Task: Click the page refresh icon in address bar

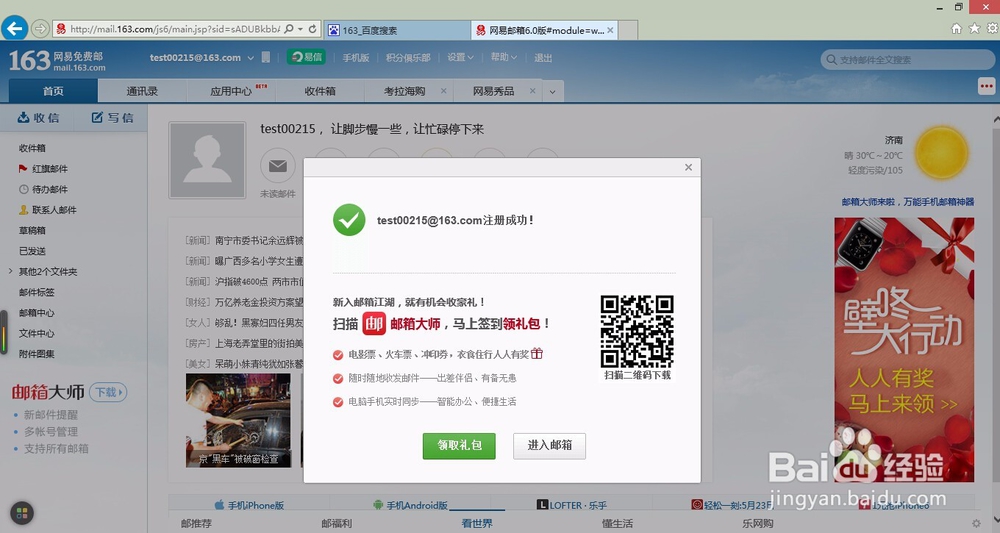Action: point(312,29)
